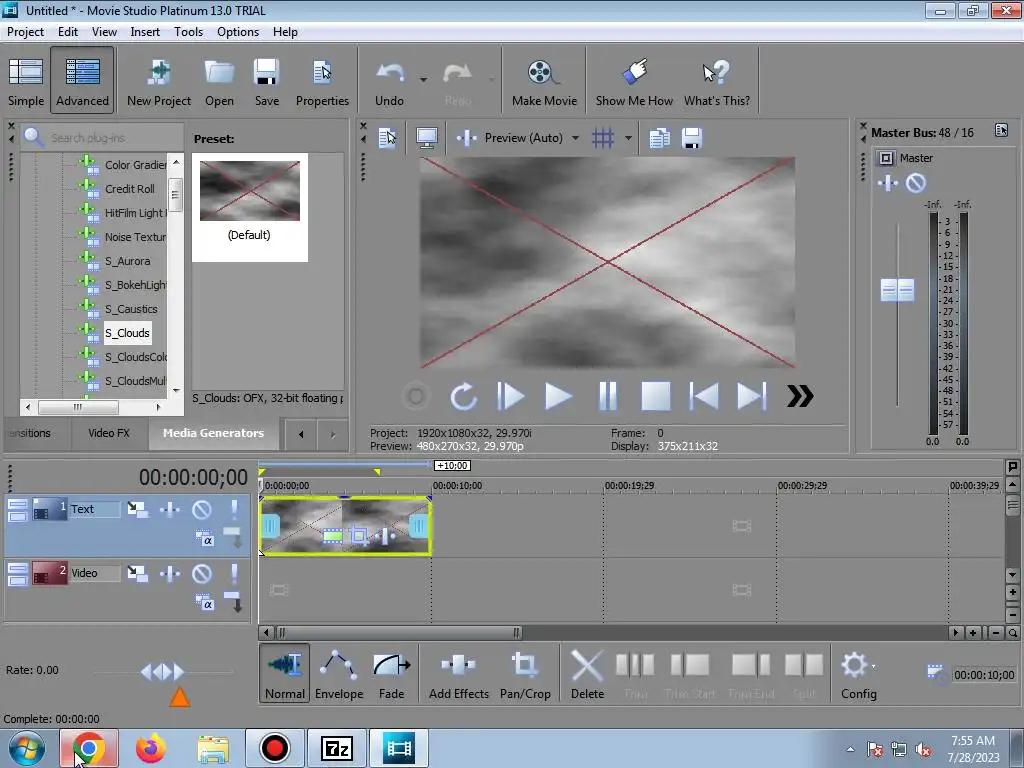The width and height of the screenshot is (1024, 768).
Task: Open Master bus FX icon
Action: tap(888, 184)
